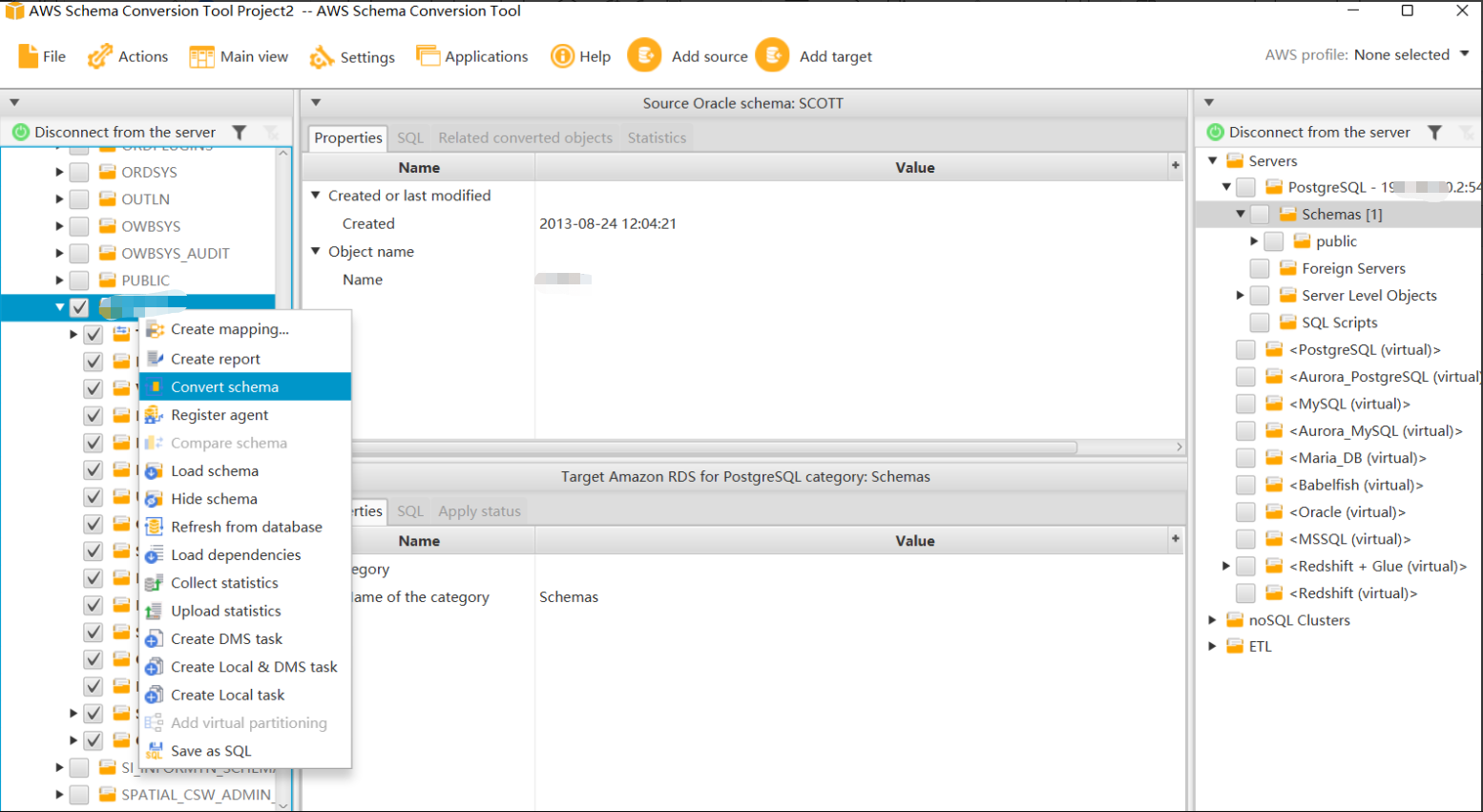The width and height of the screenshot is (1483, 812).
Task: Select the <Babelfish (virtual)> tree item
Action: (1356, 485)
